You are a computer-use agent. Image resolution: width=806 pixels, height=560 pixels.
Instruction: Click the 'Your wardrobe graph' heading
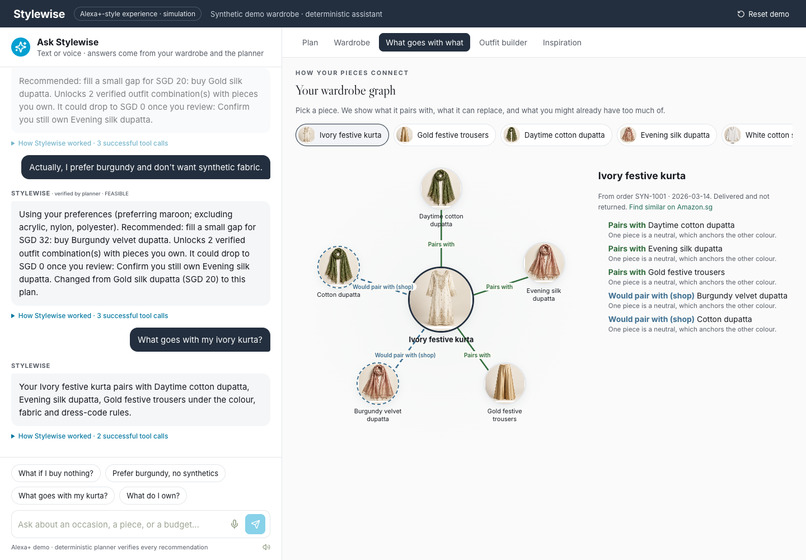[x=345, y=91]
